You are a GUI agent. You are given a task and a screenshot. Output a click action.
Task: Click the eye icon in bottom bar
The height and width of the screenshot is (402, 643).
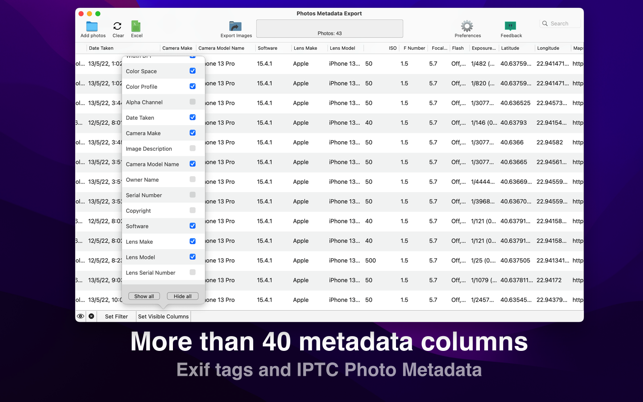pyautogui.click(x=80, y=316)
